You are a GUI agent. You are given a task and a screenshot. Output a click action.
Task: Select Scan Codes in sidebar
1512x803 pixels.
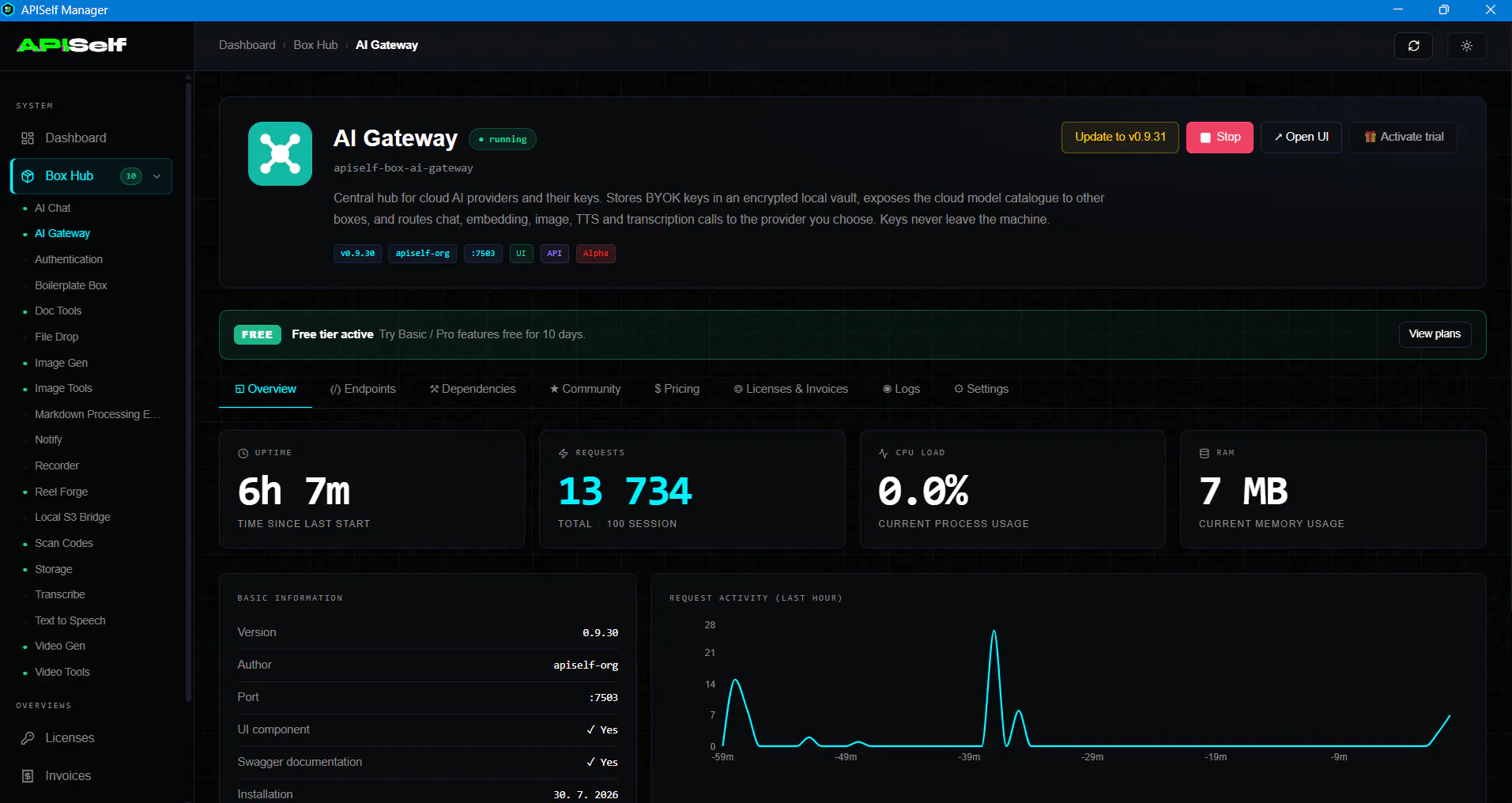point(64,544)
